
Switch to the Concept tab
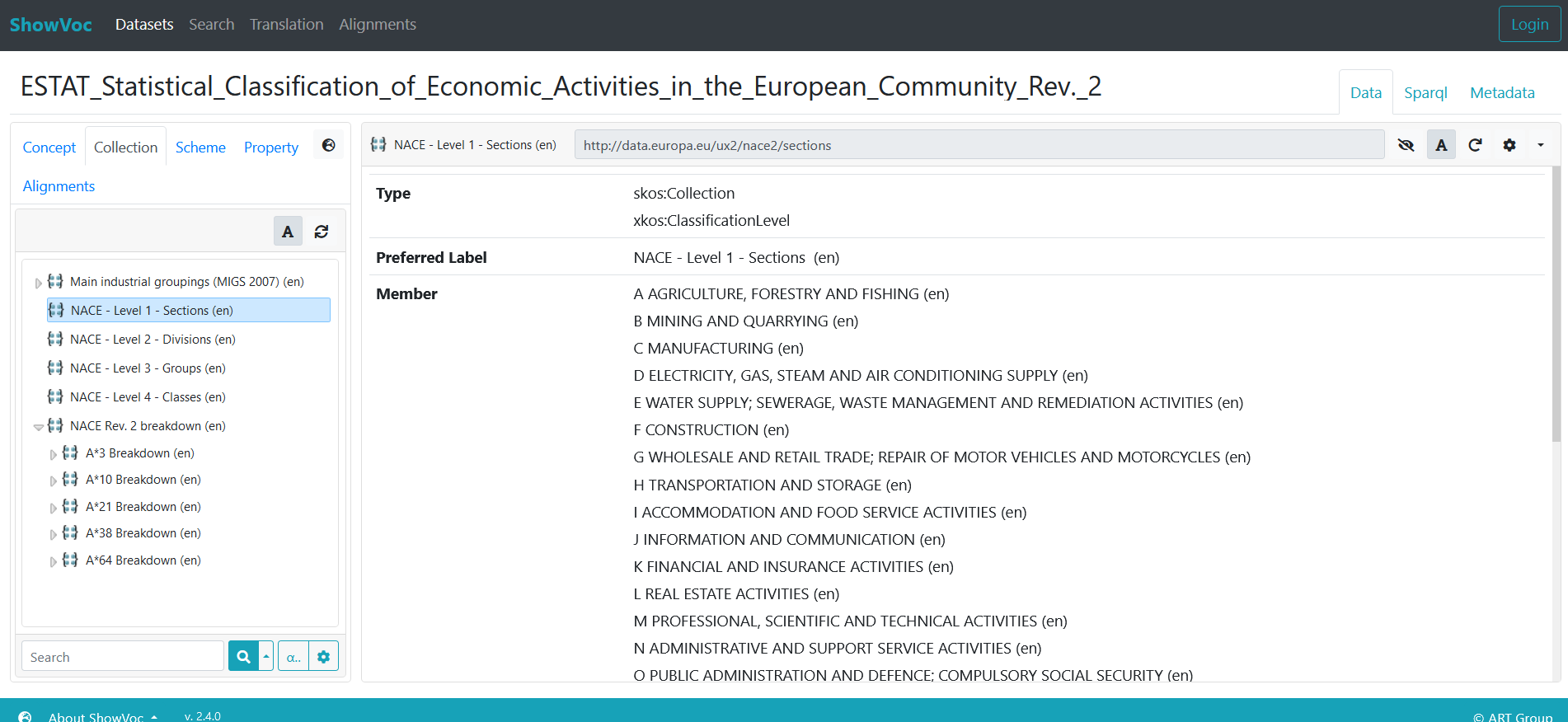coord(49,147)
